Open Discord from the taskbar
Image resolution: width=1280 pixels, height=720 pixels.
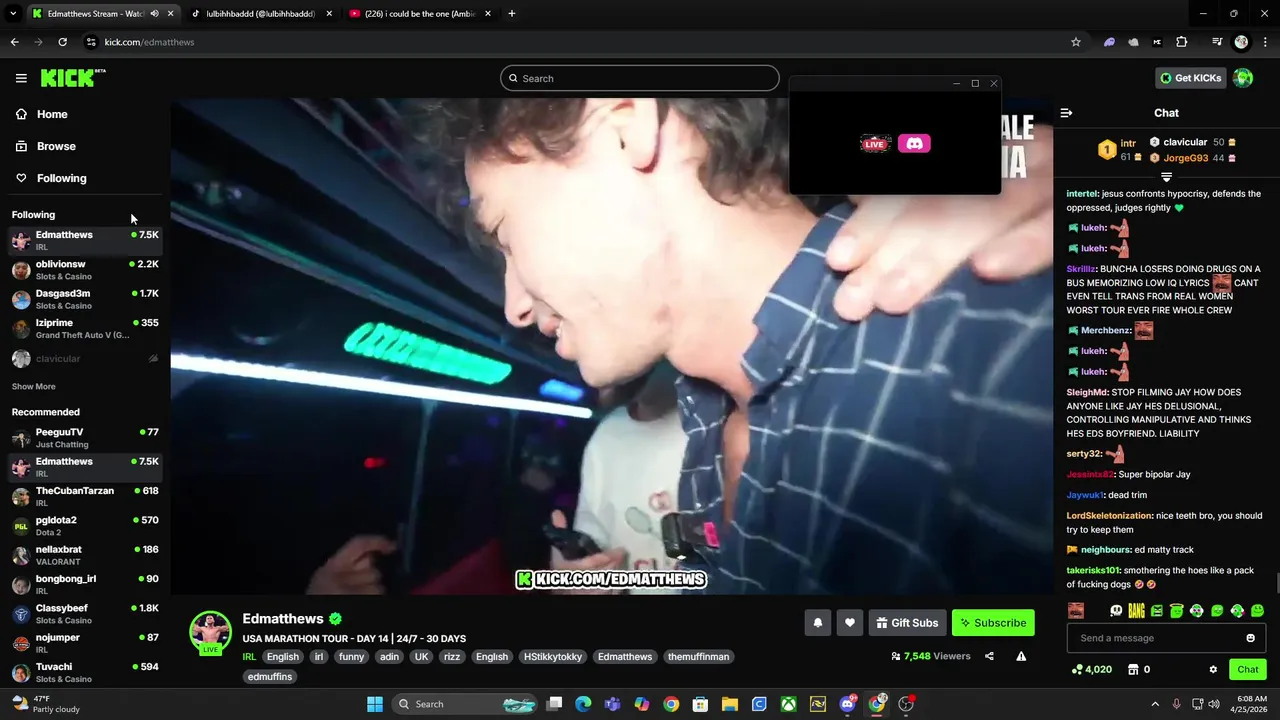tap(848, 704)
